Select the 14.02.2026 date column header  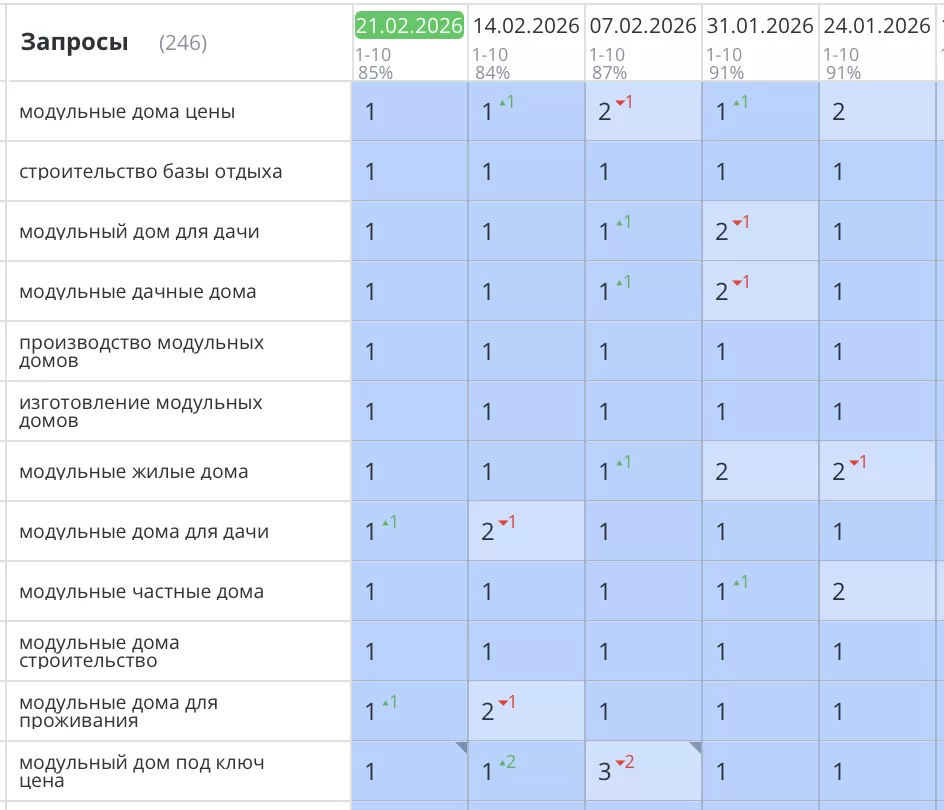(x=526, y=26)
